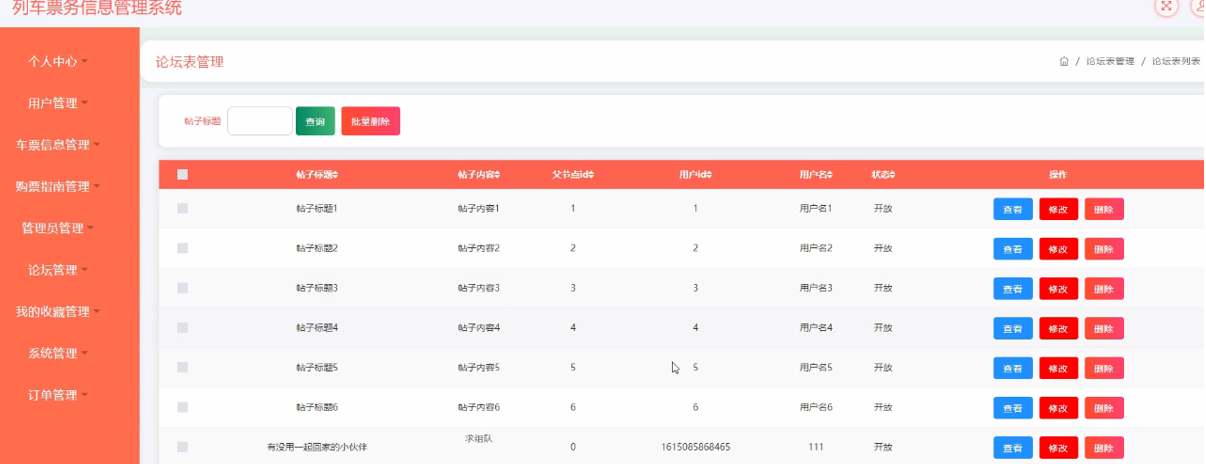Viewport: 1206px width, 464px height.
Task: Click 修改 in row 帖子标题5
Action: coord(1059,368)
